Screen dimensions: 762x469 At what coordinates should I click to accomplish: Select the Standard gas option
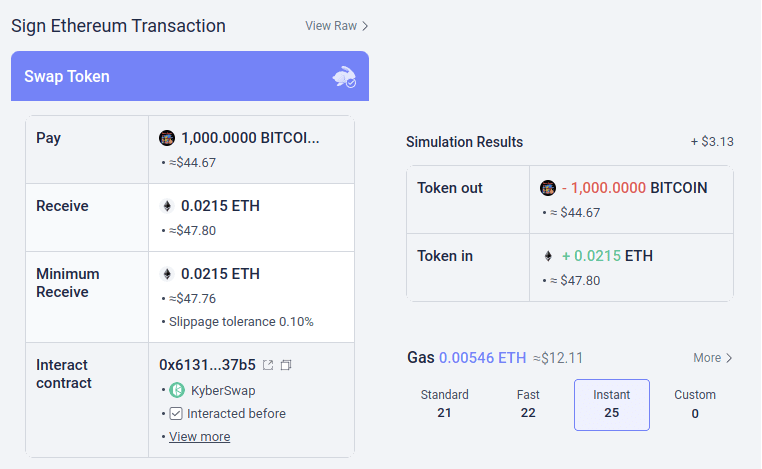point(445,404)
